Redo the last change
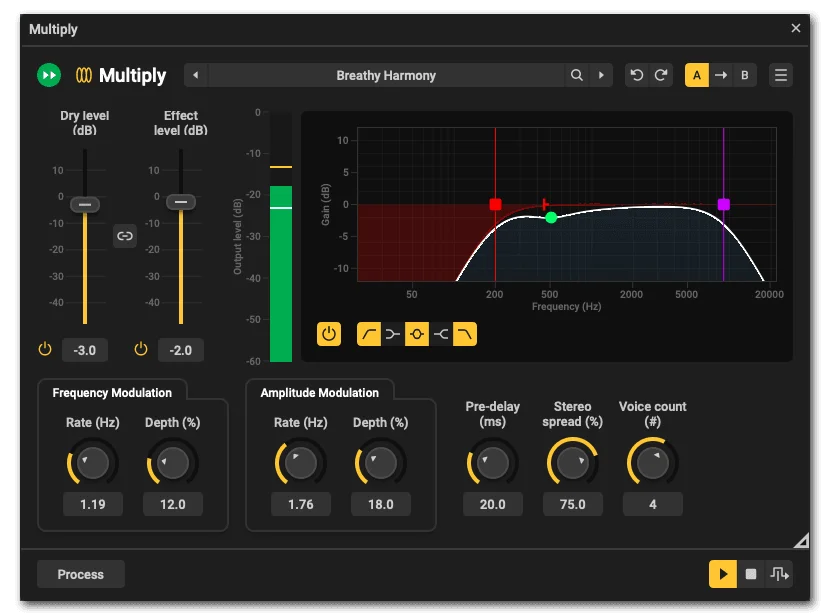Screen dimensions: 830x616 [x=661, y=75]
